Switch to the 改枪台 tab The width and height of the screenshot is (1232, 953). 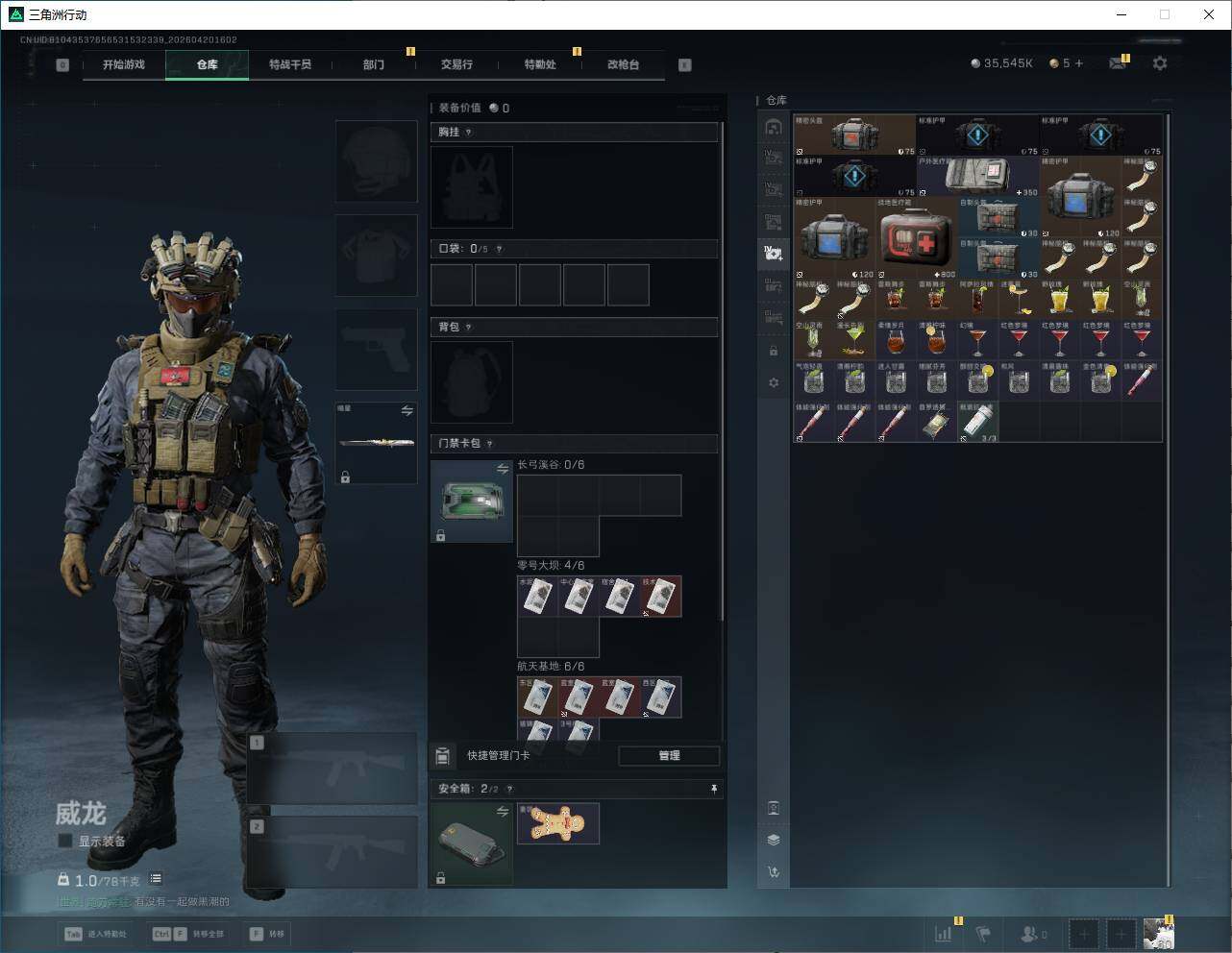pyautogui.click(x=623, y=64)
